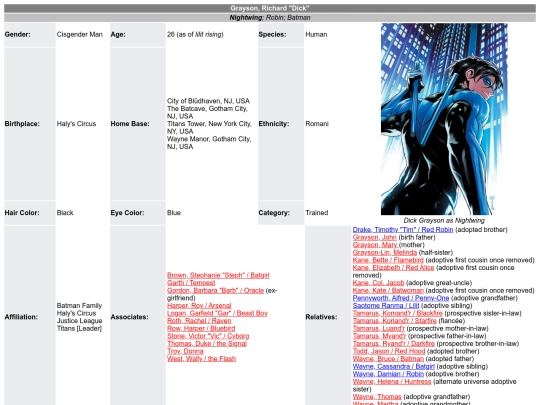Open the Gordon, Barbara "Barb" / Oracle link
Image resolution: width=540 pixels, height=405 pixels.
point(215,290)
